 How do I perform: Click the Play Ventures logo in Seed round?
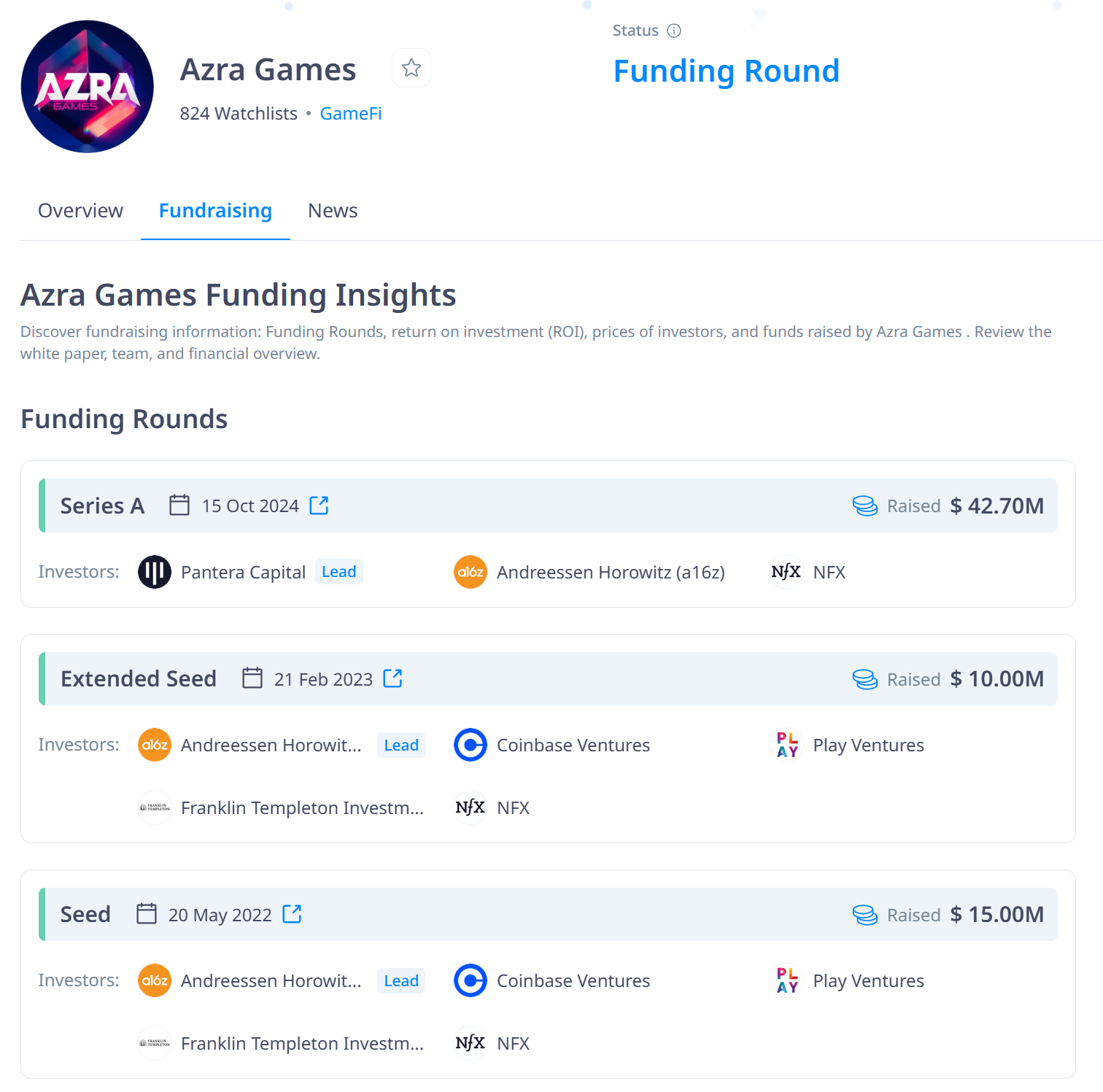click(786, 980)
